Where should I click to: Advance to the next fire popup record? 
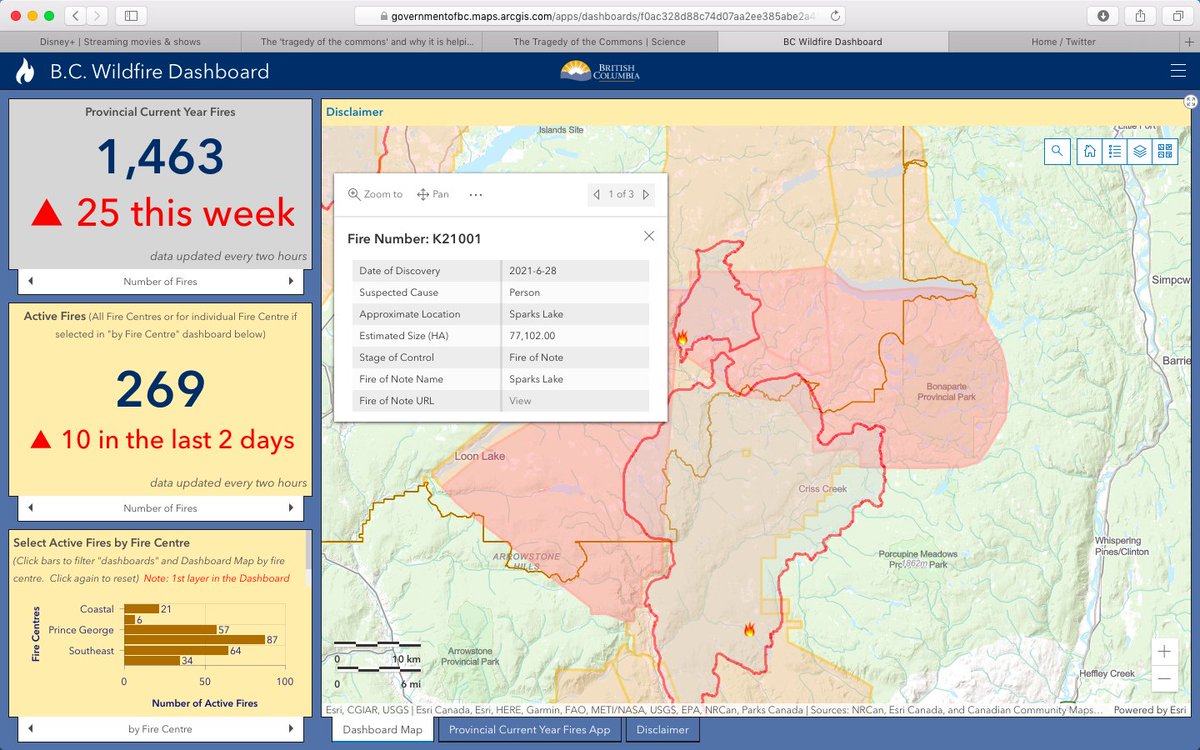coord(645,194)
